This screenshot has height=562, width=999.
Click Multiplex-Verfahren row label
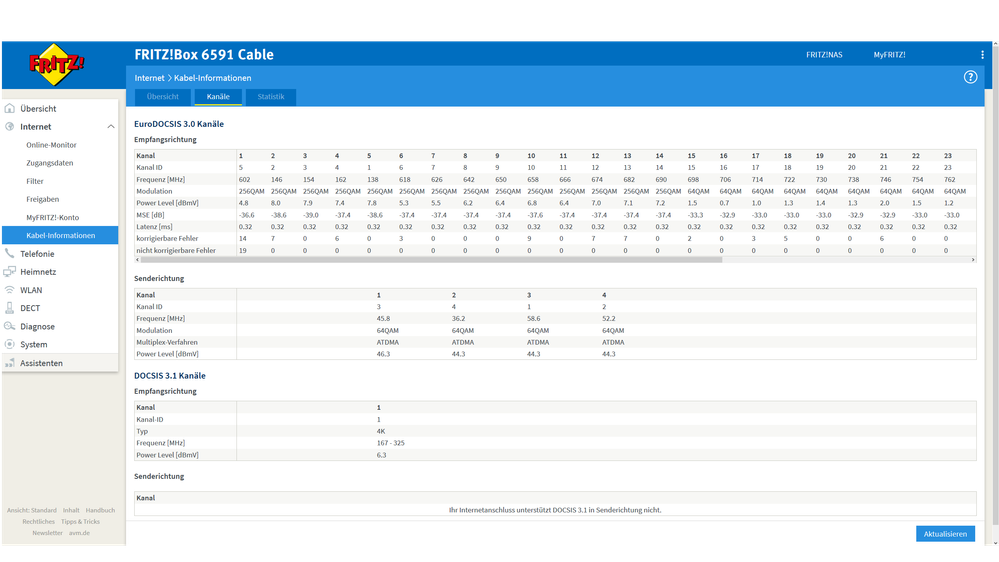167,342
